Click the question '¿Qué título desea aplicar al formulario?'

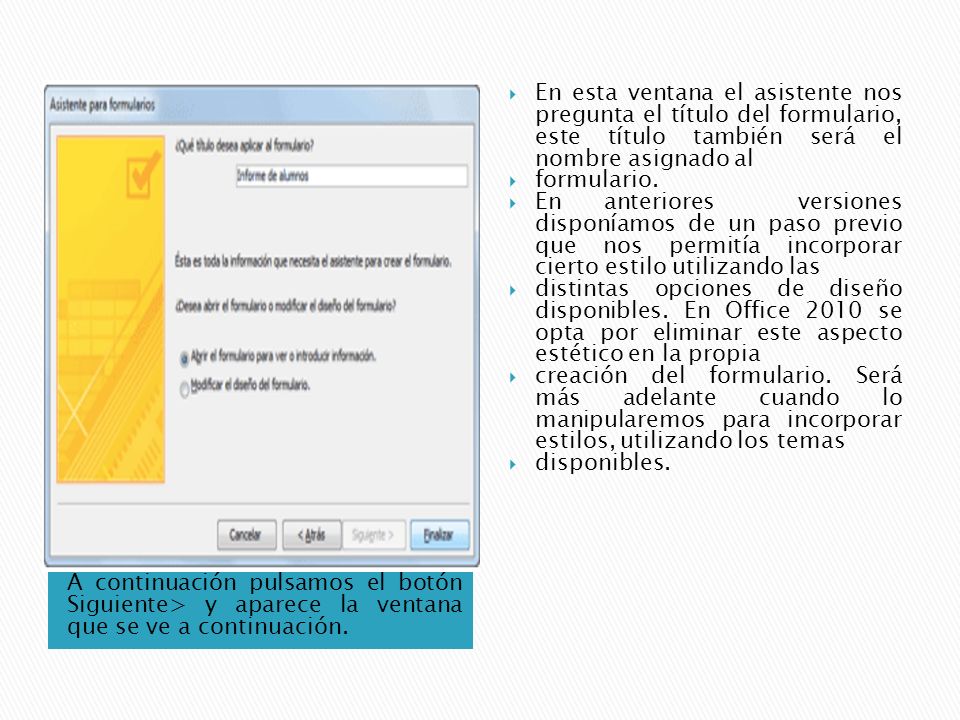coord(244,146)
